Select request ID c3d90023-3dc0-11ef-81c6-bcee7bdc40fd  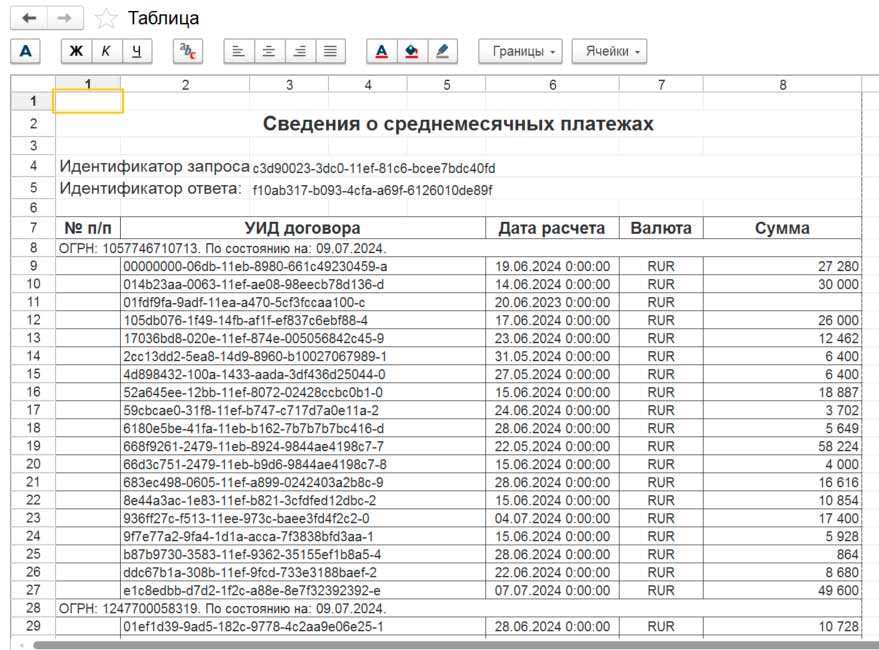click(x=373, y=169)
